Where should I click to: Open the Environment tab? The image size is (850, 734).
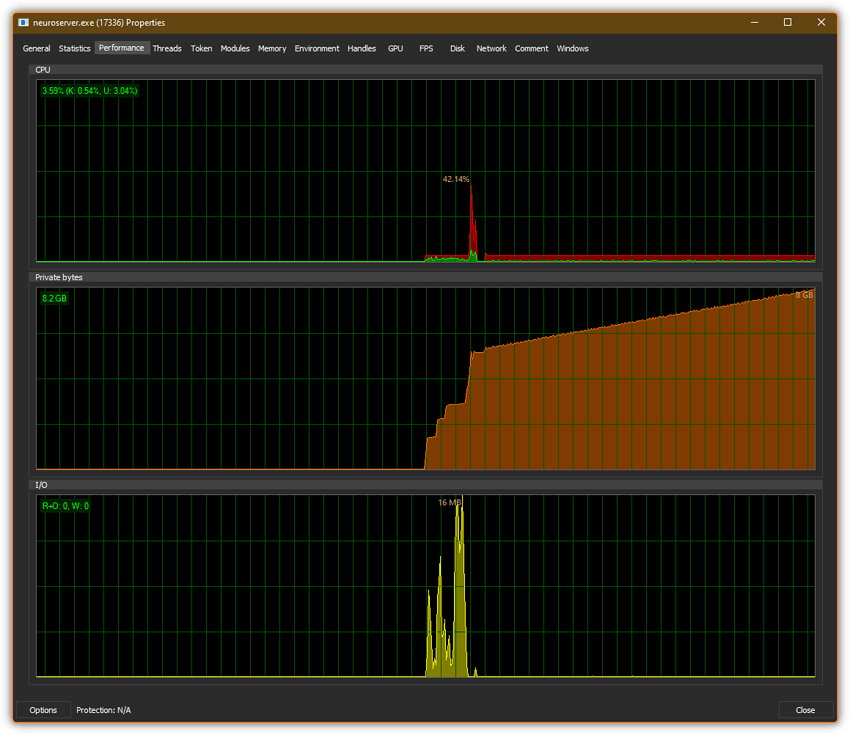[317, 48]
